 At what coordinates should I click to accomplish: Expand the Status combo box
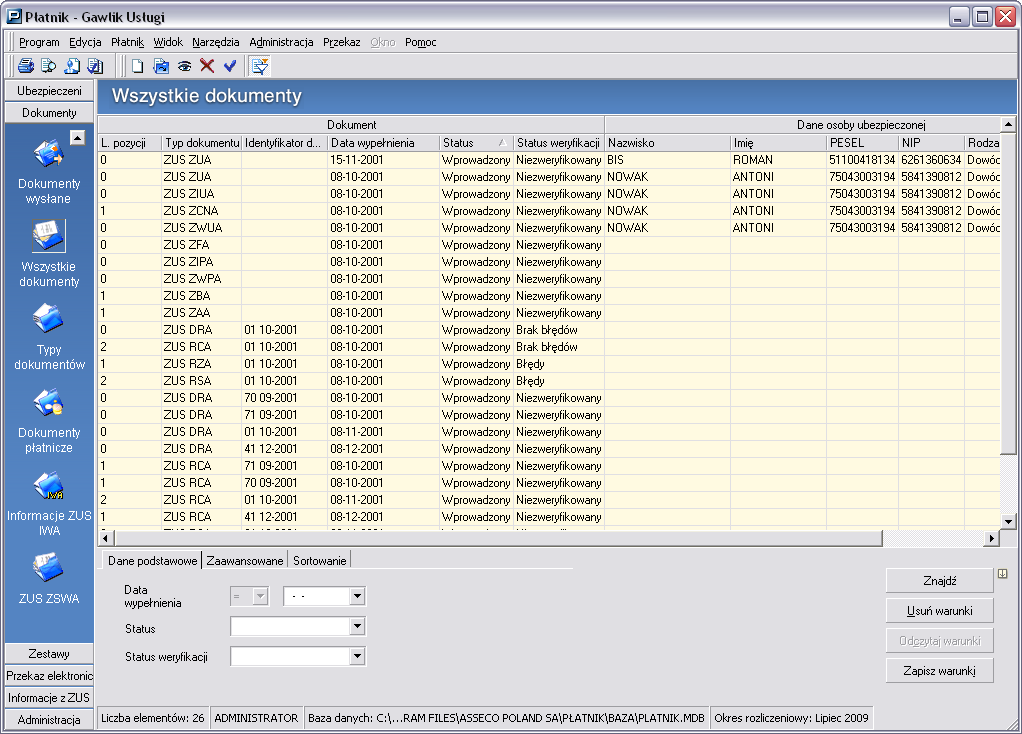pos(357,626)
